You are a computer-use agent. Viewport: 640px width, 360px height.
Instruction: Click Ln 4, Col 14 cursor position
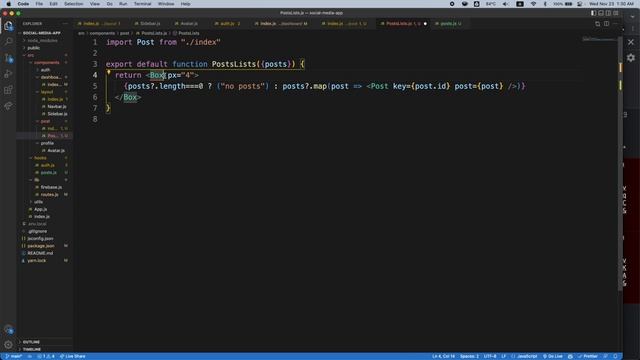[443, 356]
